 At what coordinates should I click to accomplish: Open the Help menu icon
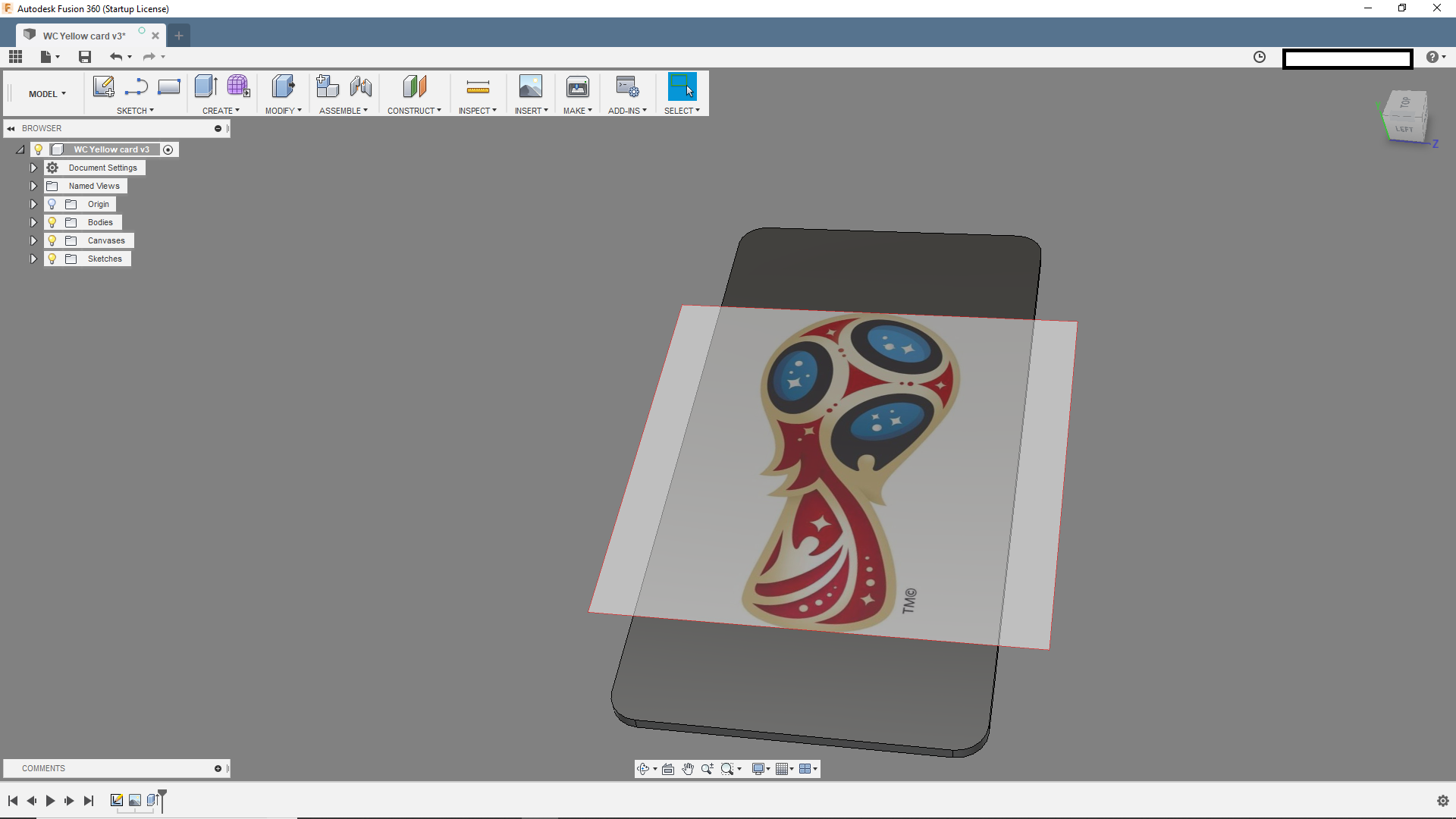[x=1436, y=57]
